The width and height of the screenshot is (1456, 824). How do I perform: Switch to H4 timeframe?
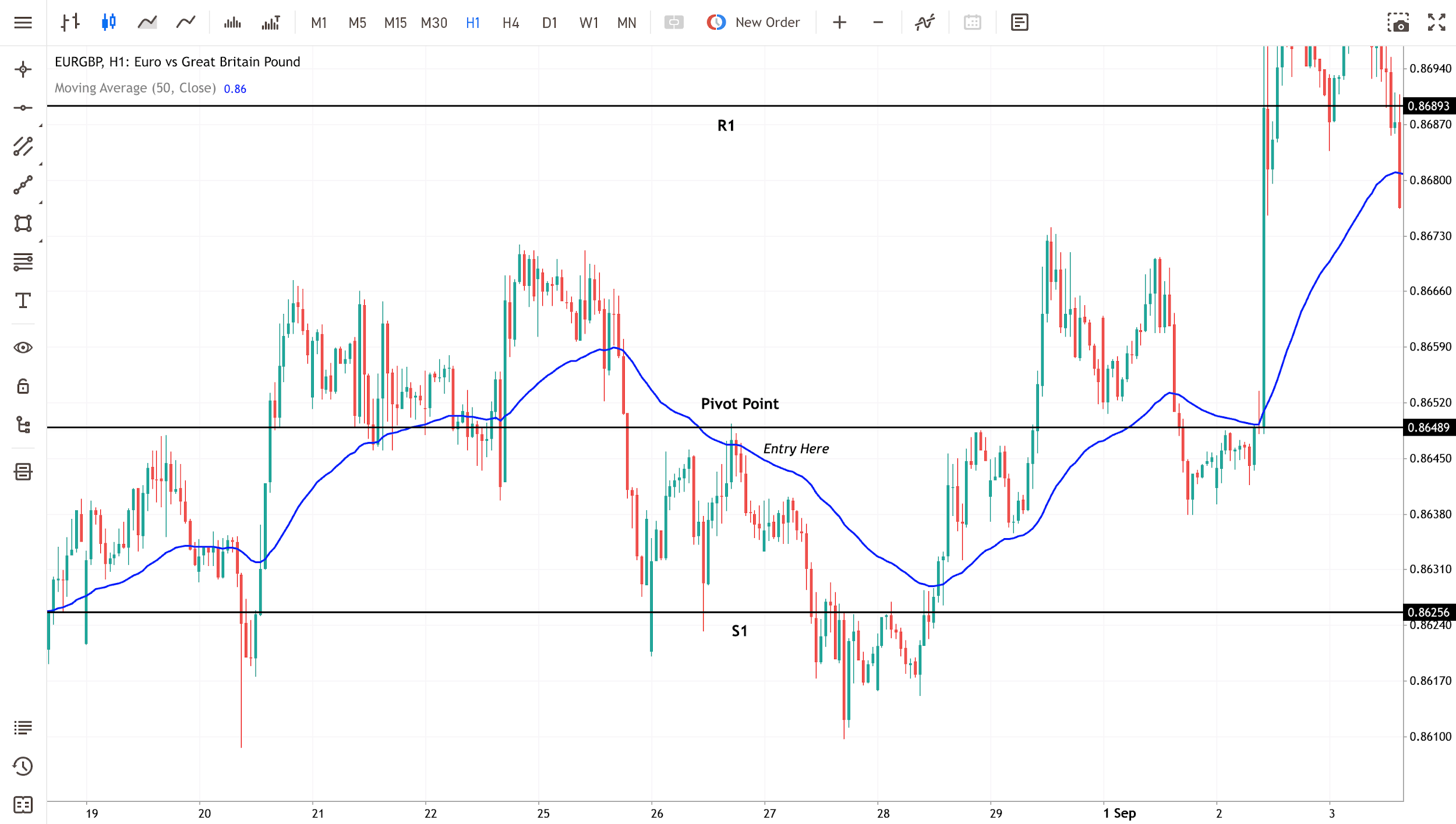(510, 23)
